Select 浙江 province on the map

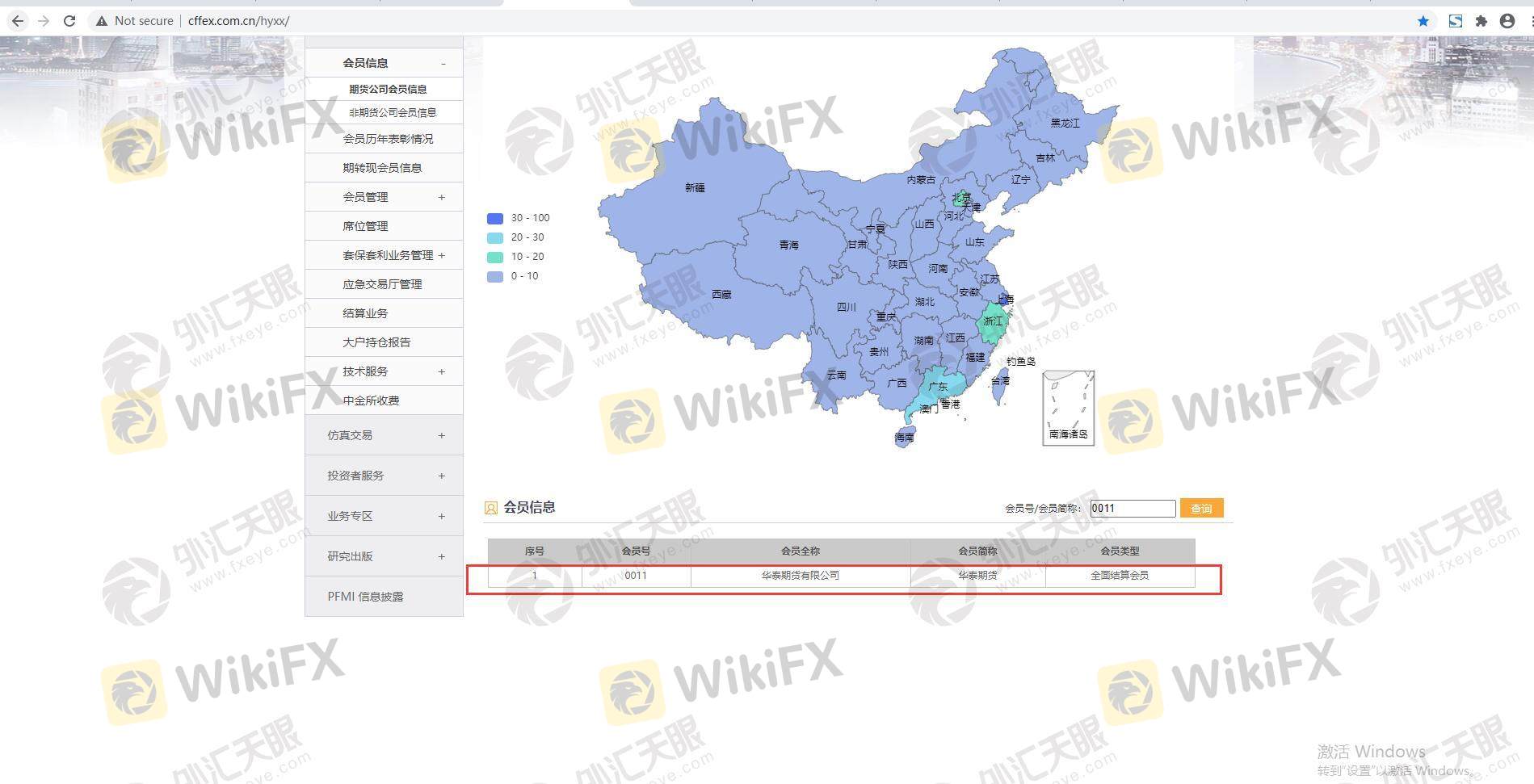pyautogui.click(x=993, y=321)
